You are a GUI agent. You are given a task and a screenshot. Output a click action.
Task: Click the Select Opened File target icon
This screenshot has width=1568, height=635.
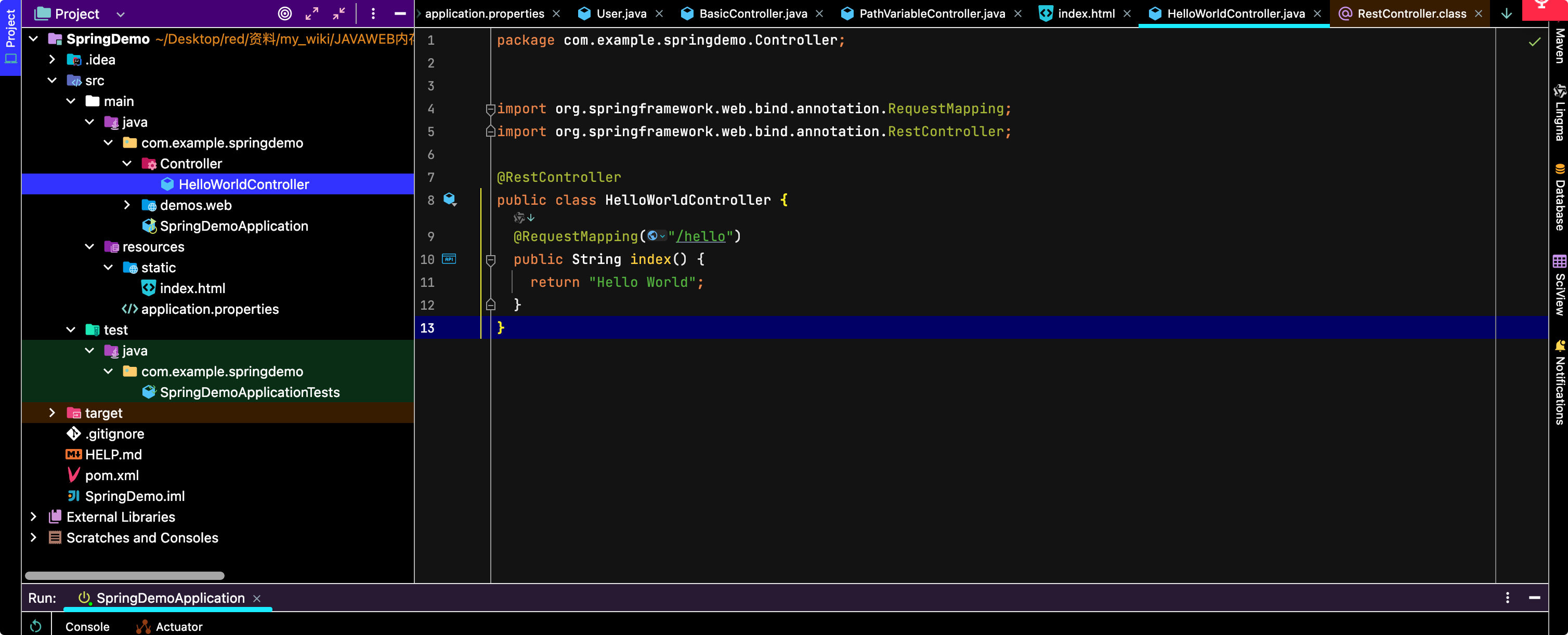(x=284, y=14)
